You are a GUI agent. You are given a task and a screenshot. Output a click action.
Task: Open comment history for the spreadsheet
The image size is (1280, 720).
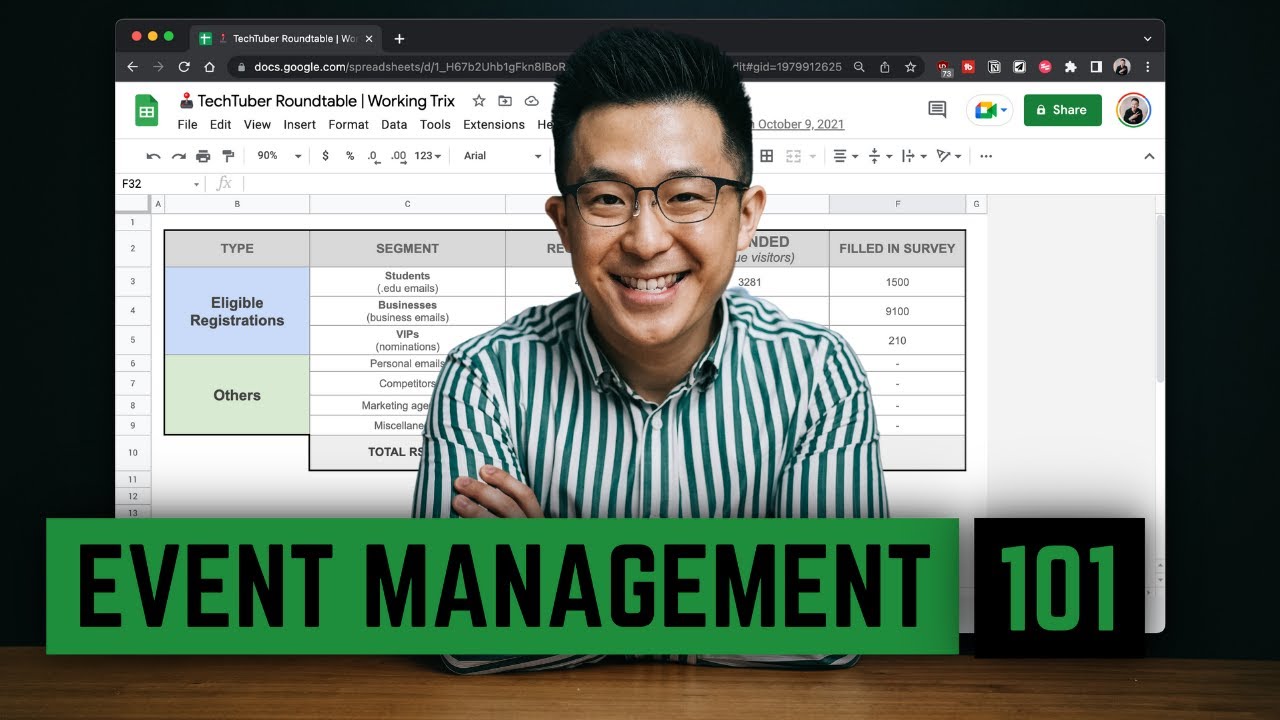point(936,110)
